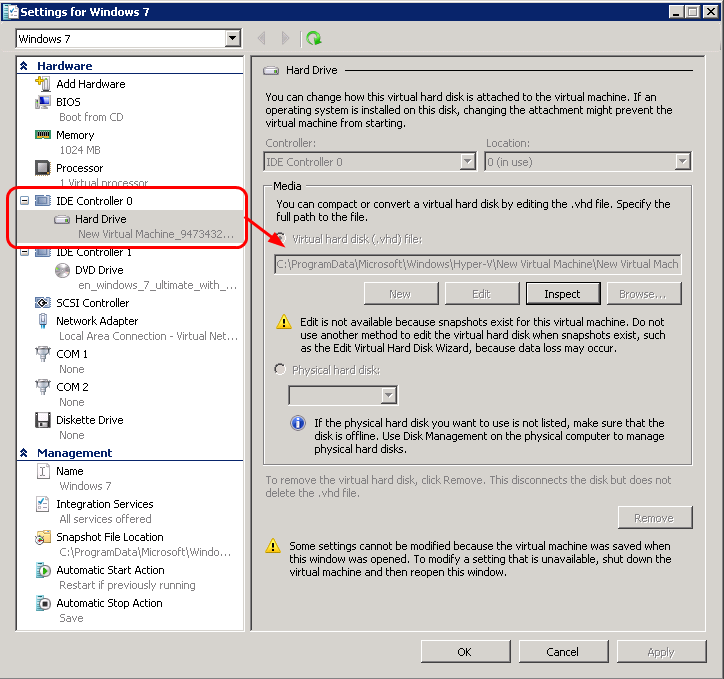Select Network Adapter in hardware tree
This screenshot has width=724, height=679.
click(x=97, y=321)
